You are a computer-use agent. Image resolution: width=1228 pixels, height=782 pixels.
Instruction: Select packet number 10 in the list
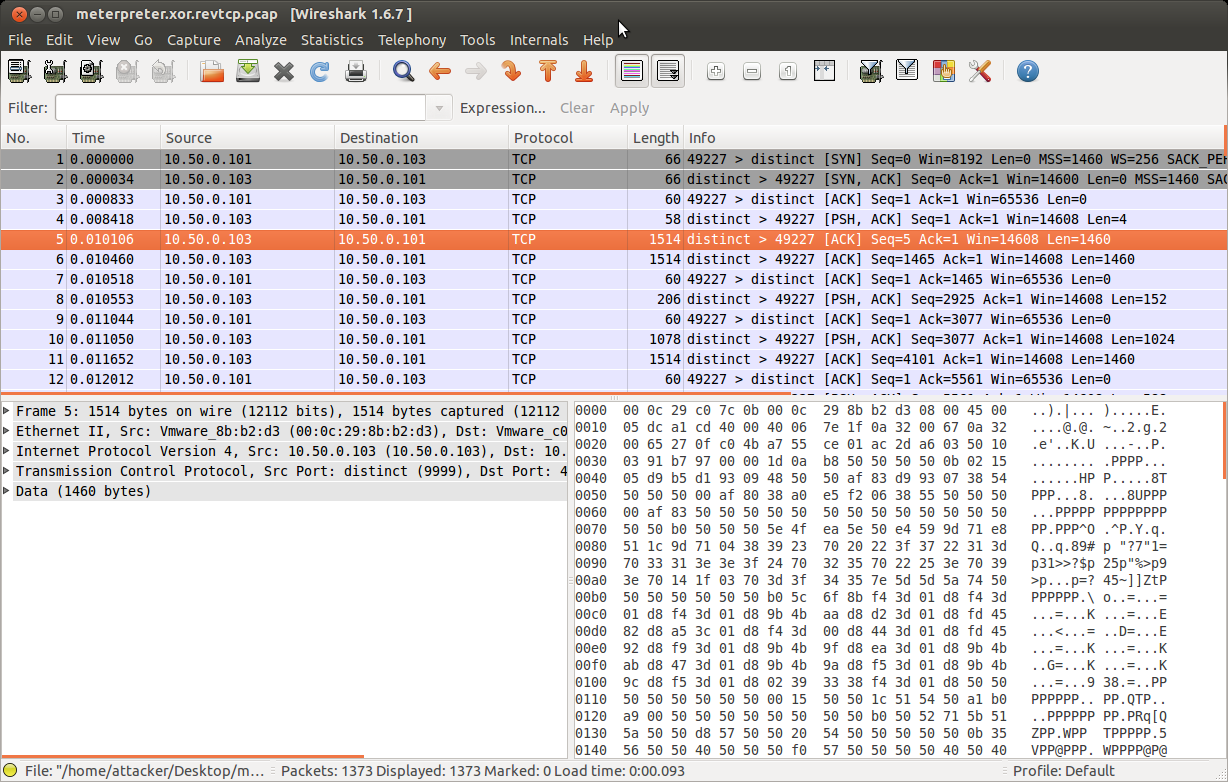point(400,339)
